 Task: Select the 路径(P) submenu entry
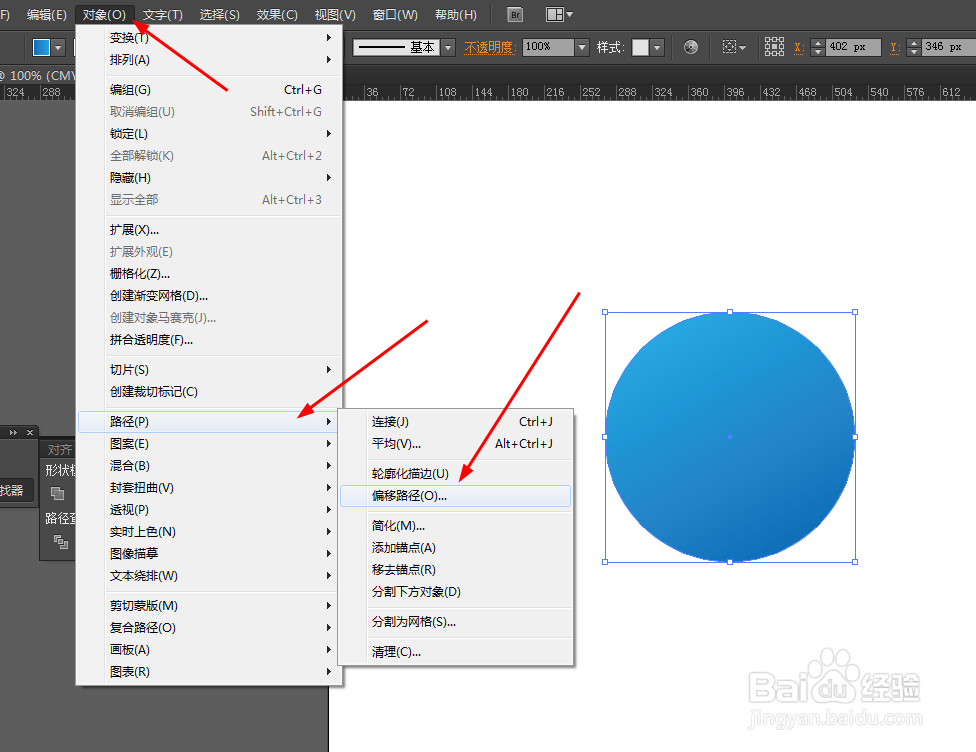209,421
